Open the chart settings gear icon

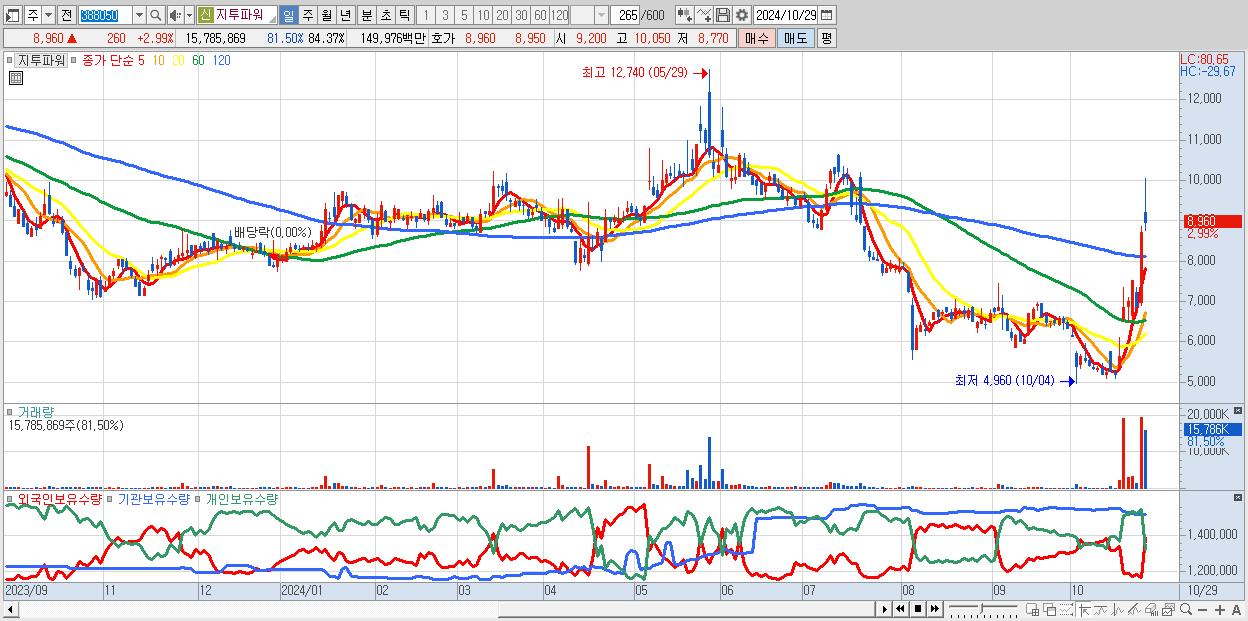(x=741, y=15)
